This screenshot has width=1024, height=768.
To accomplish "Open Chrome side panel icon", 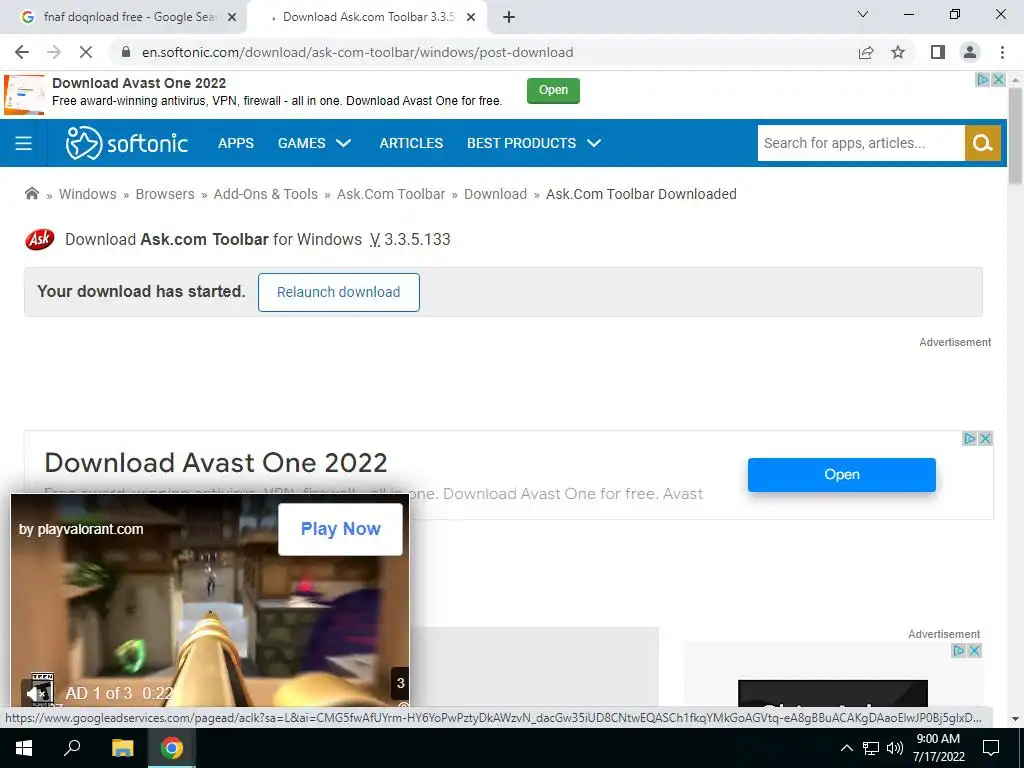I will tap(938, 52).
